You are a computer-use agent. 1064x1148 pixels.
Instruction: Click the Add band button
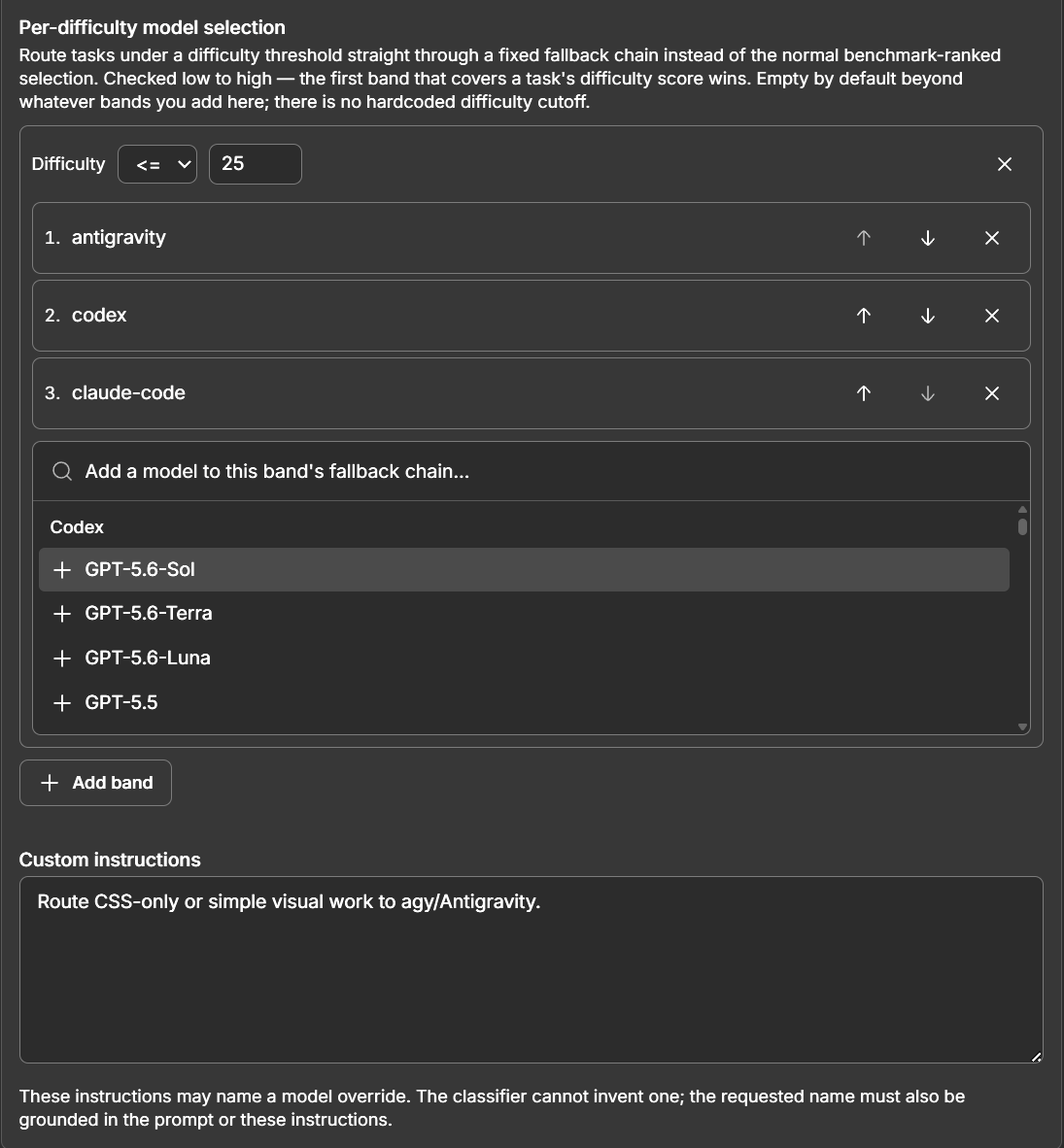point(95,783)
